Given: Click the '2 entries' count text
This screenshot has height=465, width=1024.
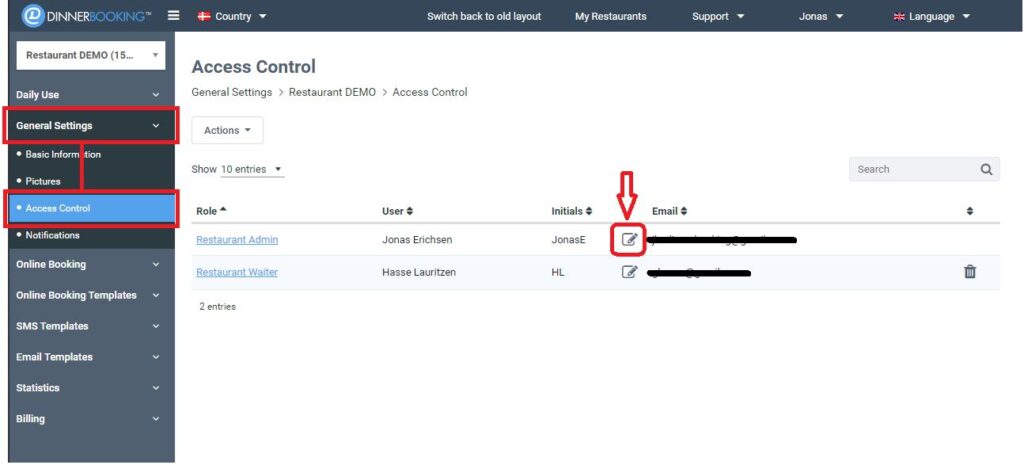Looking at the screenshot, I should tap(217, 306).
